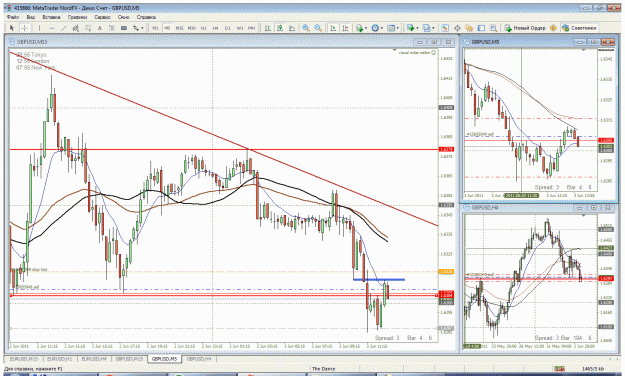
Task: Click 'The Dance' profile in status bar
Action: 323,369
